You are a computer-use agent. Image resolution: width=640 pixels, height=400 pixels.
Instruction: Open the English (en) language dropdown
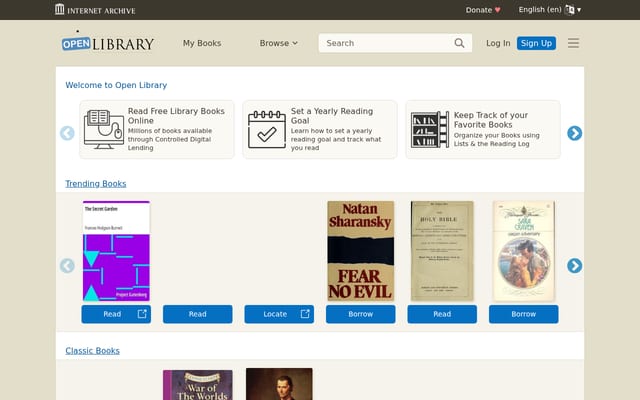pyautogui.click(x=549, y=10)
